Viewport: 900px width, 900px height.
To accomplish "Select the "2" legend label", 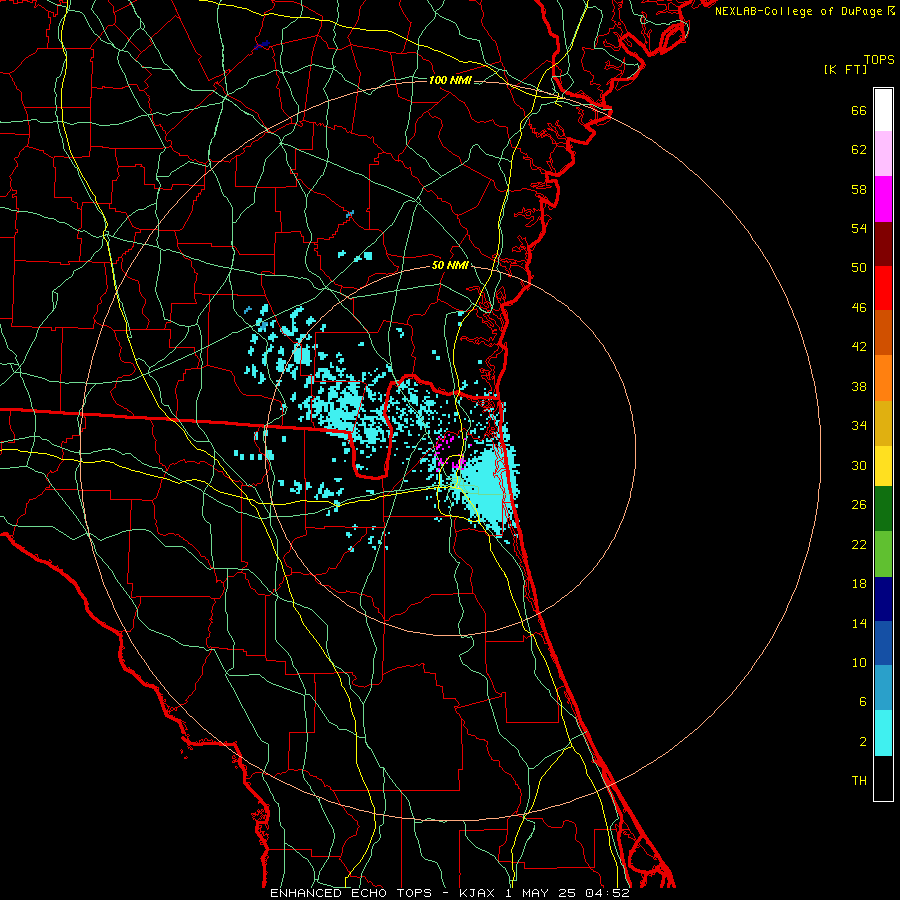I will click(x=863, y=742).
